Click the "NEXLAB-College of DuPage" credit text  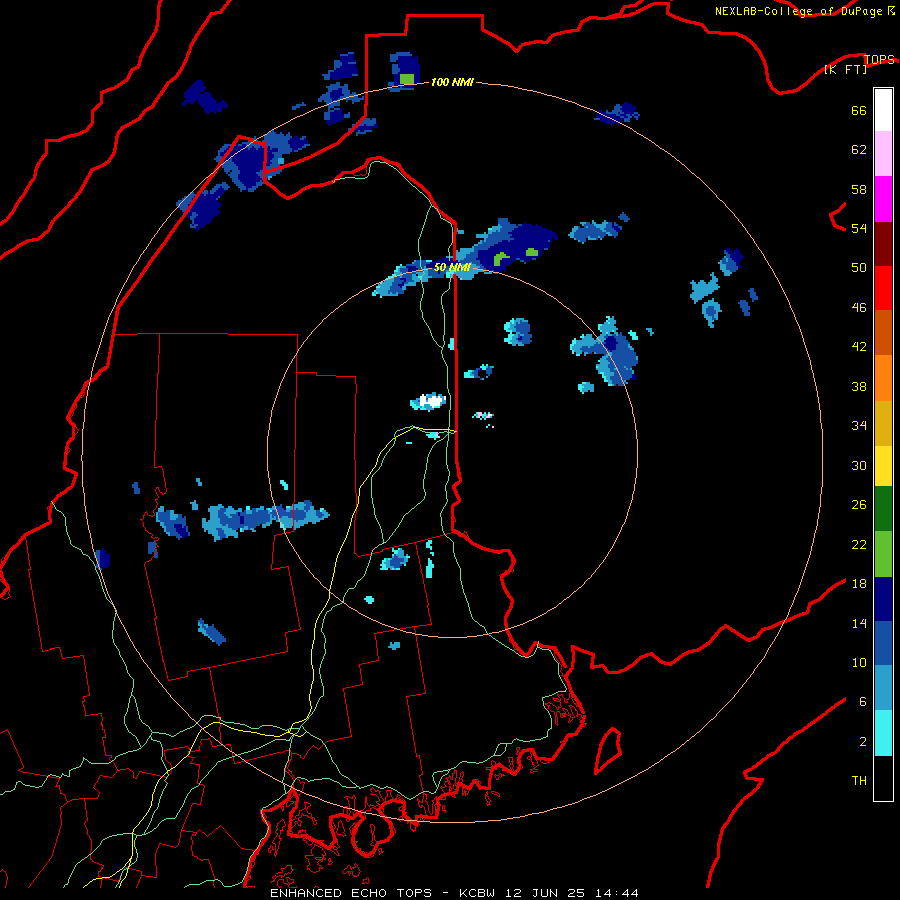(x=798, y=11)
